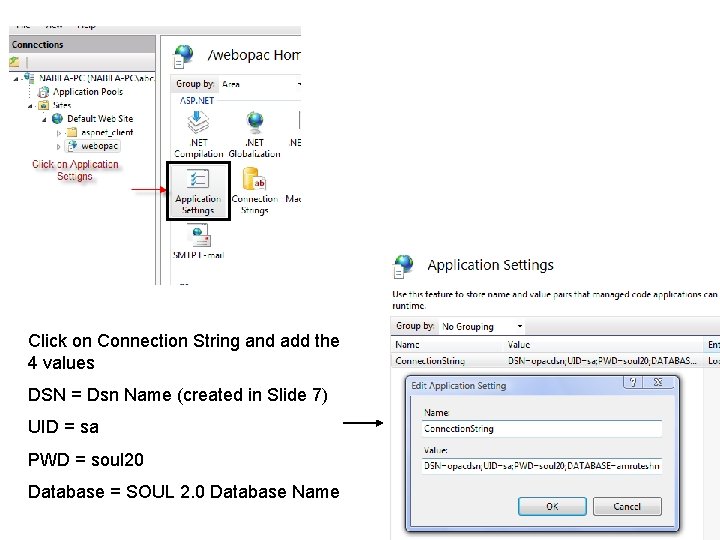Select Default Web Site in the tree
Image resolution: width=720 pixels, height=540 pixels.
point(93,119)
